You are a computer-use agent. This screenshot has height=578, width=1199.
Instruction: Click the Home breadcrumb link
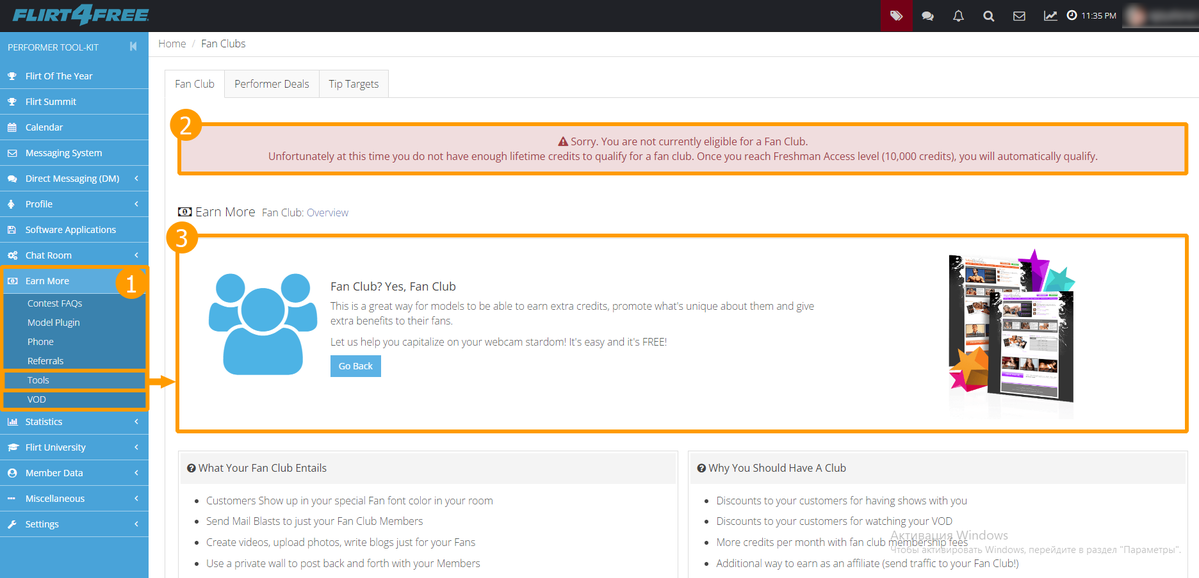click(x=172, y=44)
